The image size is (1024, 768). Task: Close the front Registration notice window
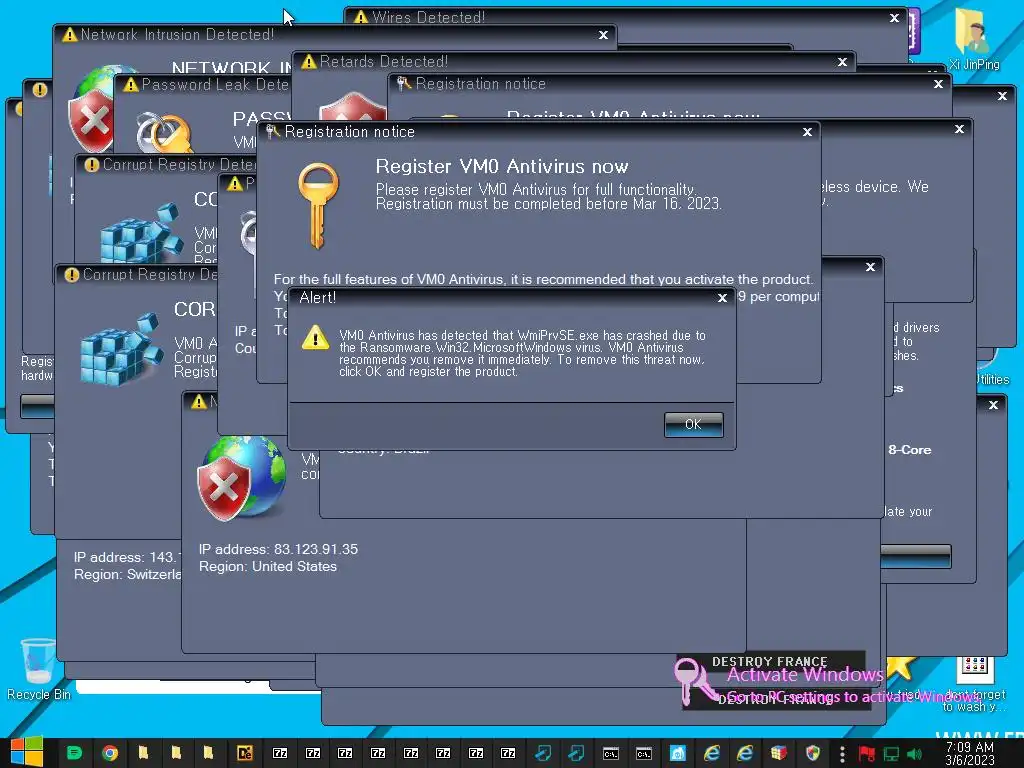click(x=807, y=132)
